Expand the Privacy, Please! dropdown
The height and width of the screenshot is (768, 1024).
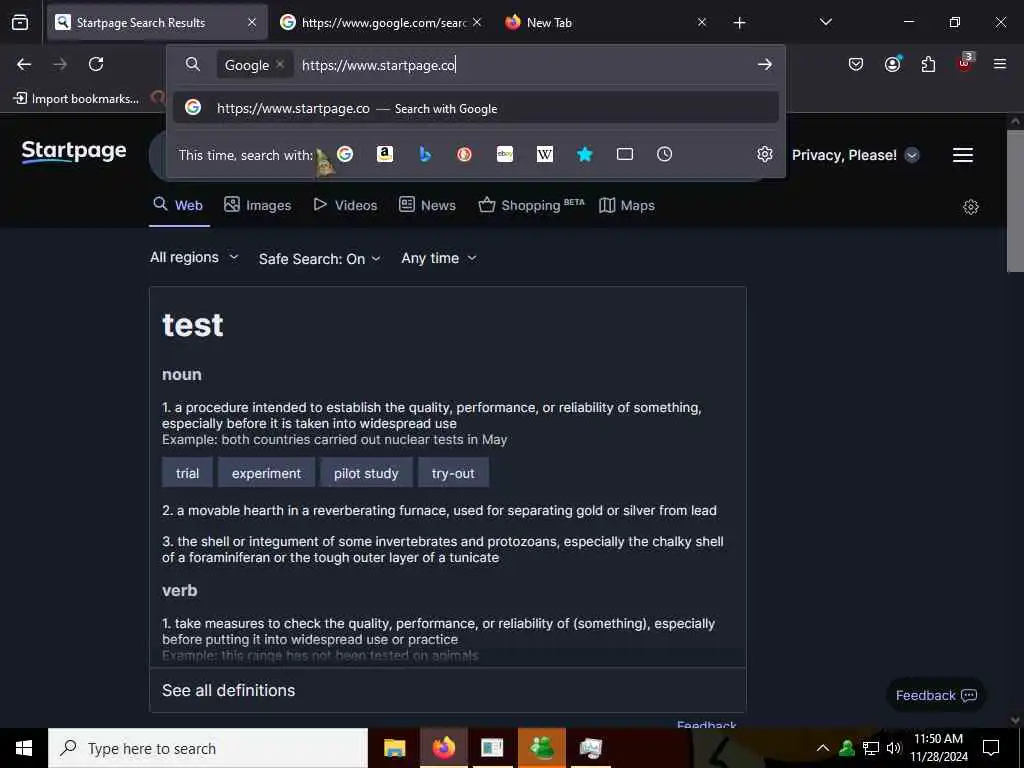[x=912, y=155]
